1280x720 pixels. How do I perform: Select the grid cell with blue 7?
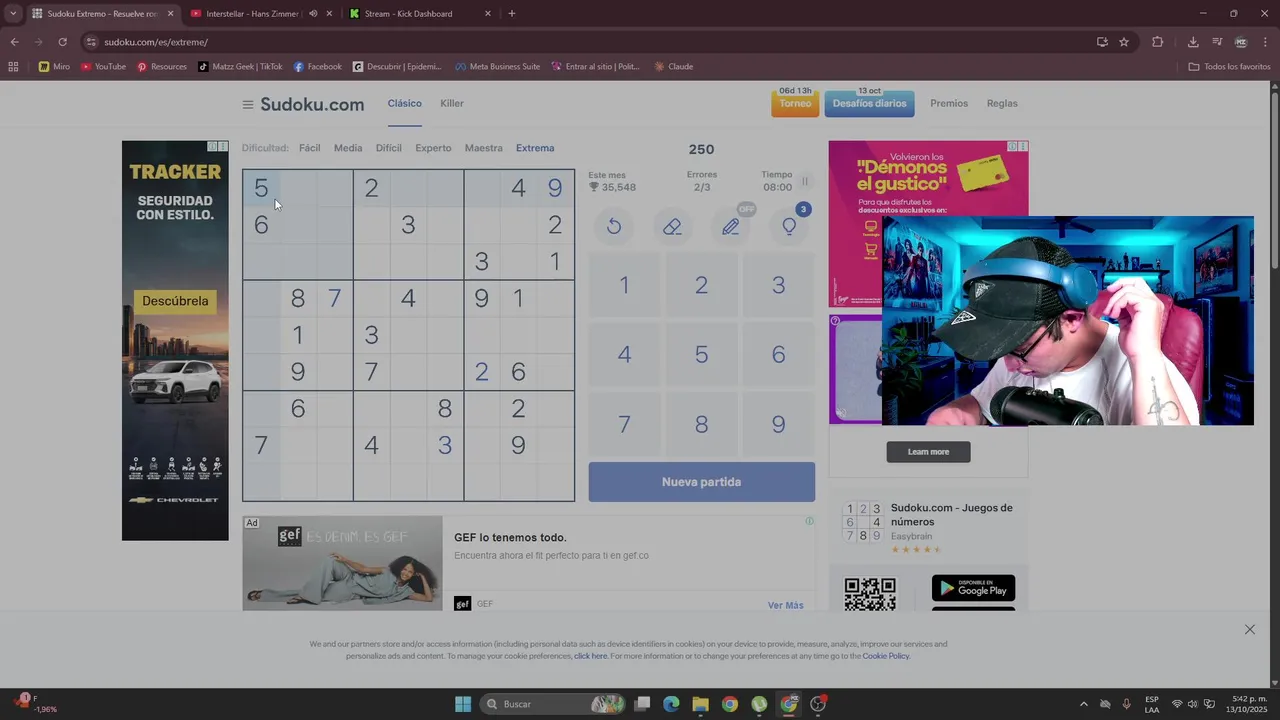point(335,298)
